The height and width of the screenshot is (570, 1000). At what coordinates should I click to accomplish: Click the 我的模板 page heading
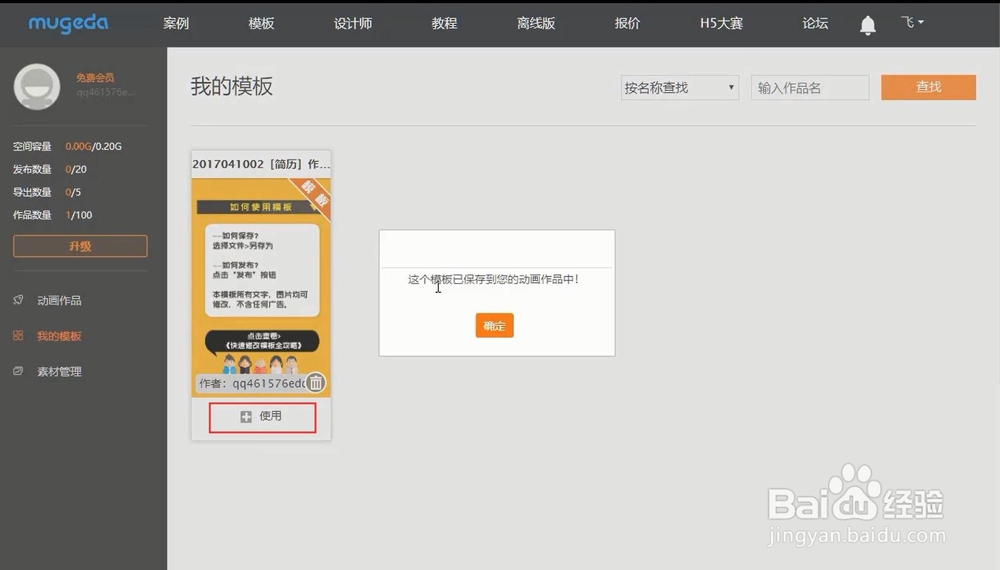click(x=232, y=86)
